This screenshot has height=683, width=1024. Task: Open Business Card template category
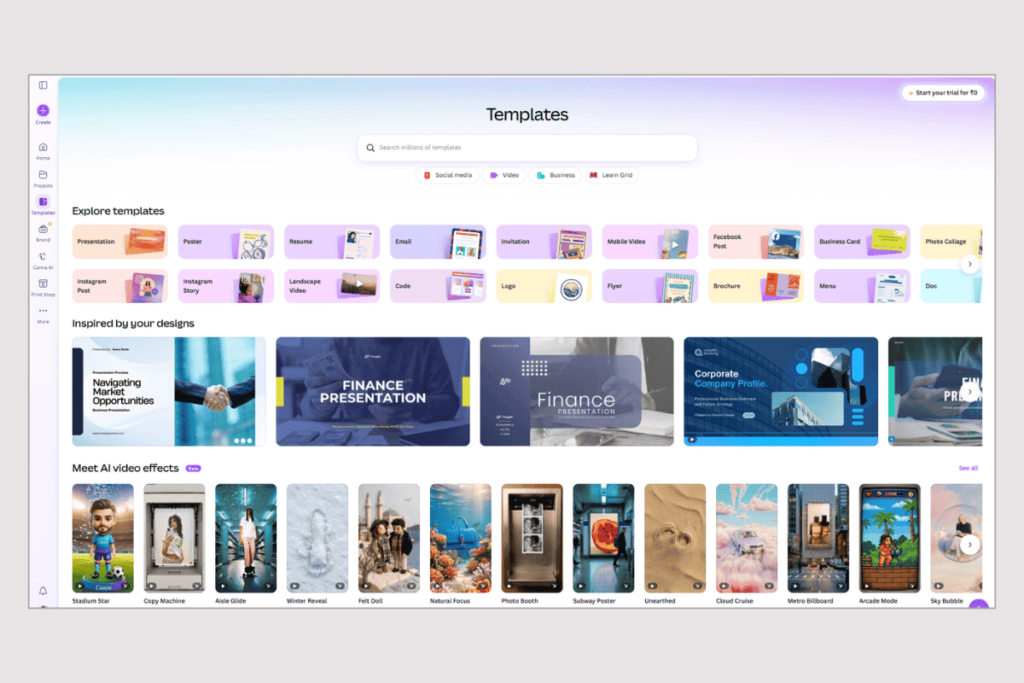point(862,242)
